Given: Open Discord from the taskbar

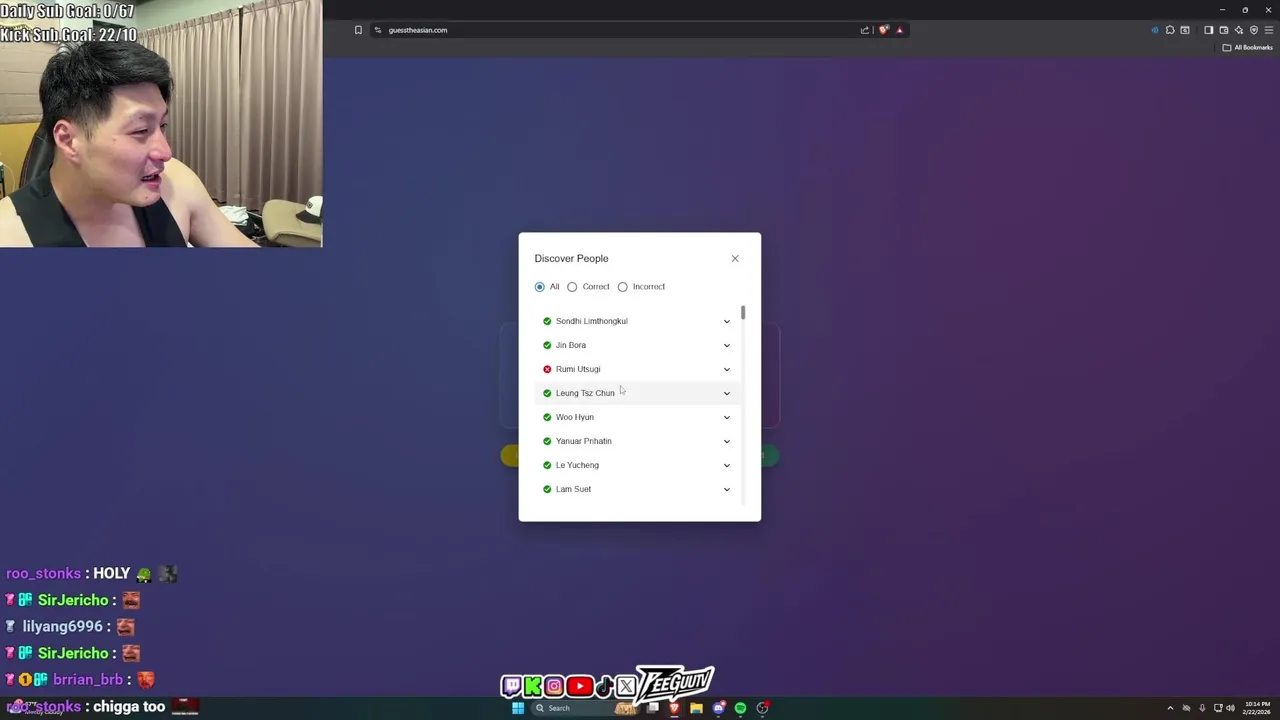Looking at the screenshot, I should coord(719,708).
